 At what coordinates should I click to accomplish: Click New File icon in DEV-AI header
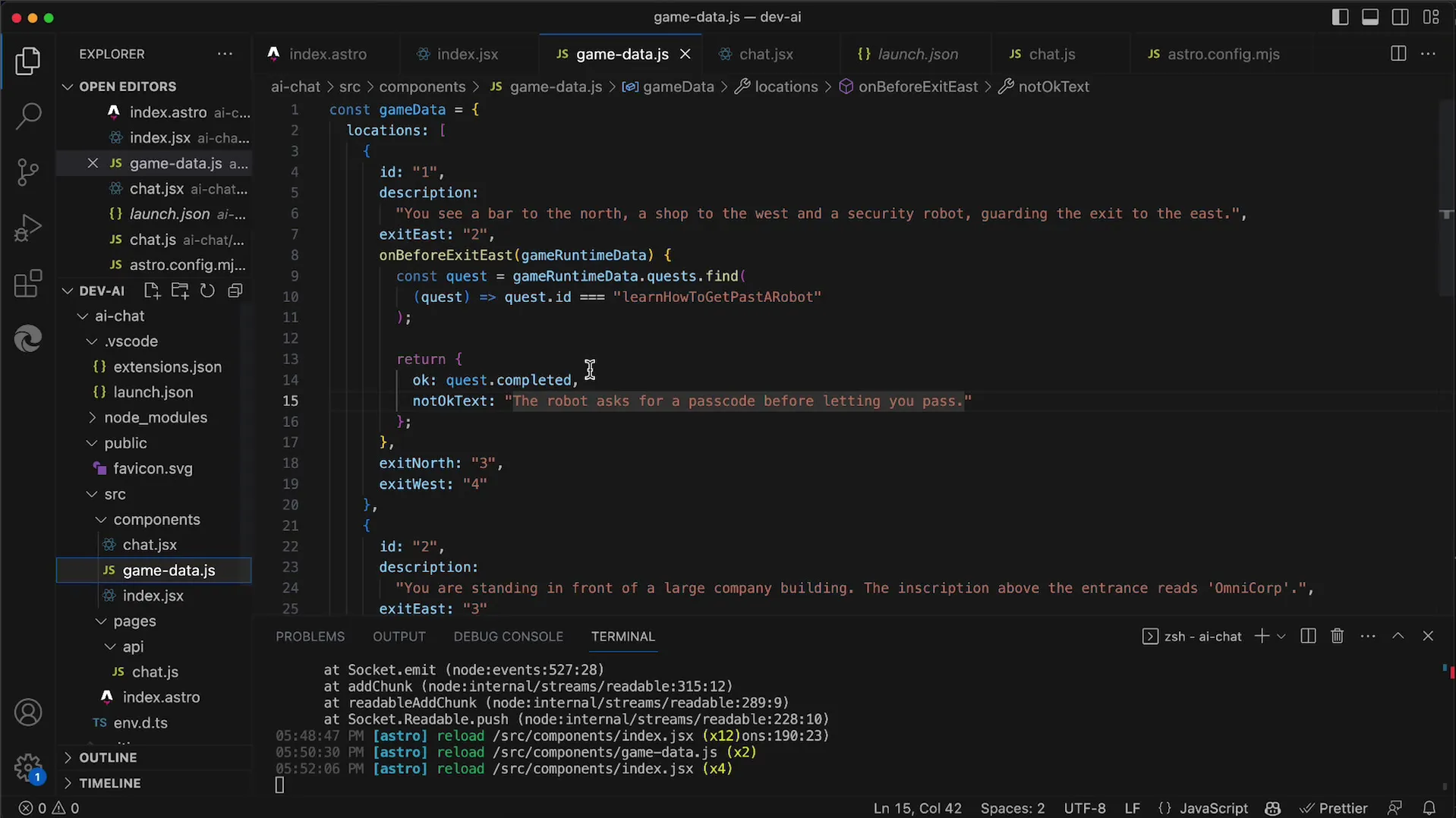click(152, 291)
